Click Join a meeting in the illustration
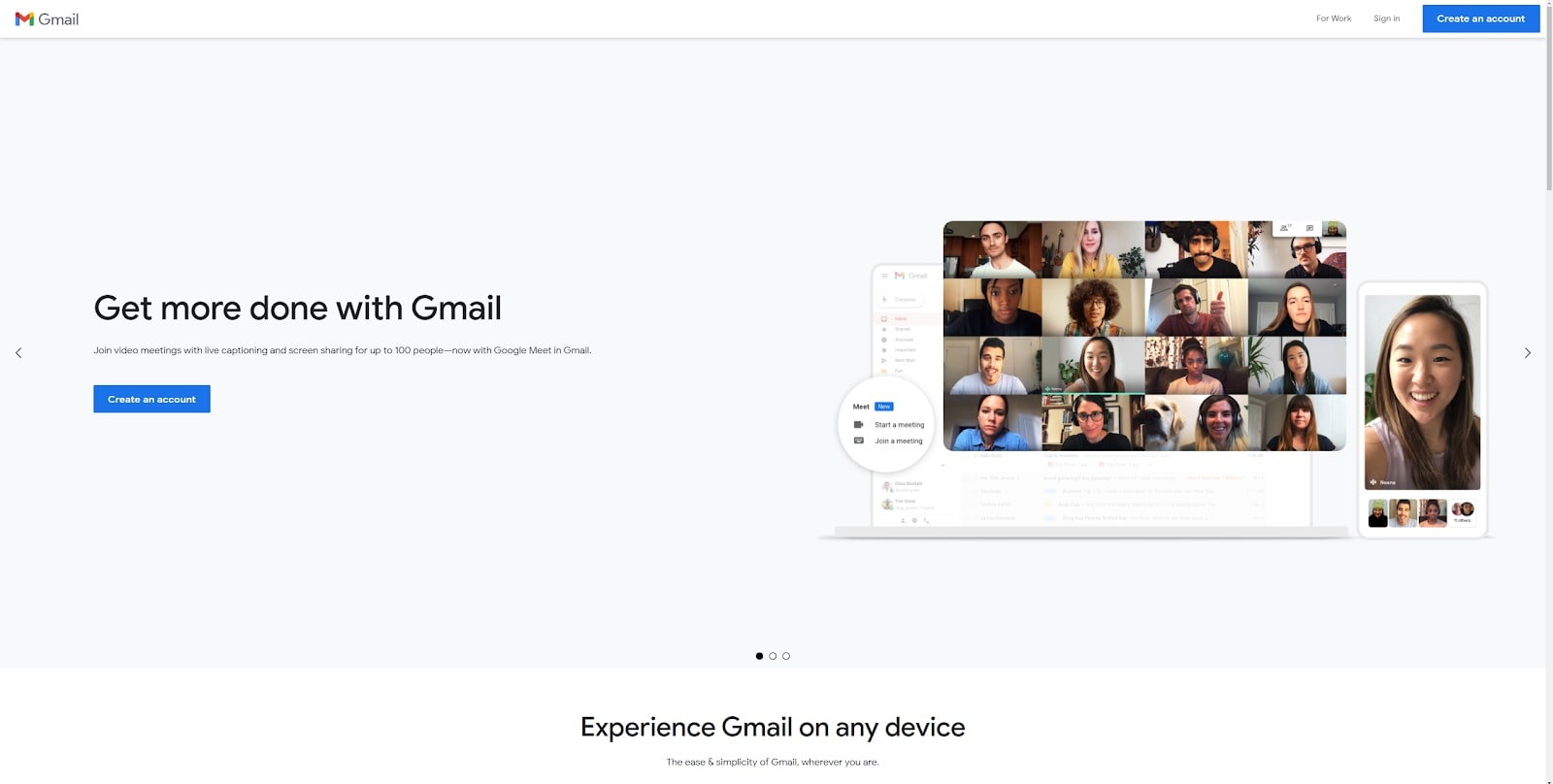 point(899,441)
